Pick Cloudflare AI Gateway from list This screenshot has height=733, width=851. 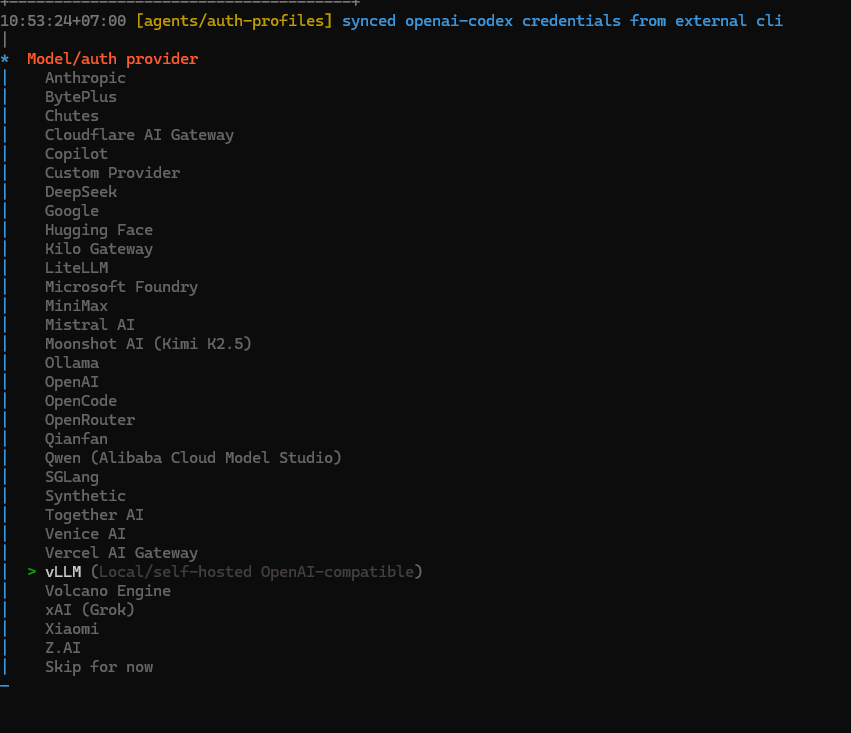click(x=139, y=135)
